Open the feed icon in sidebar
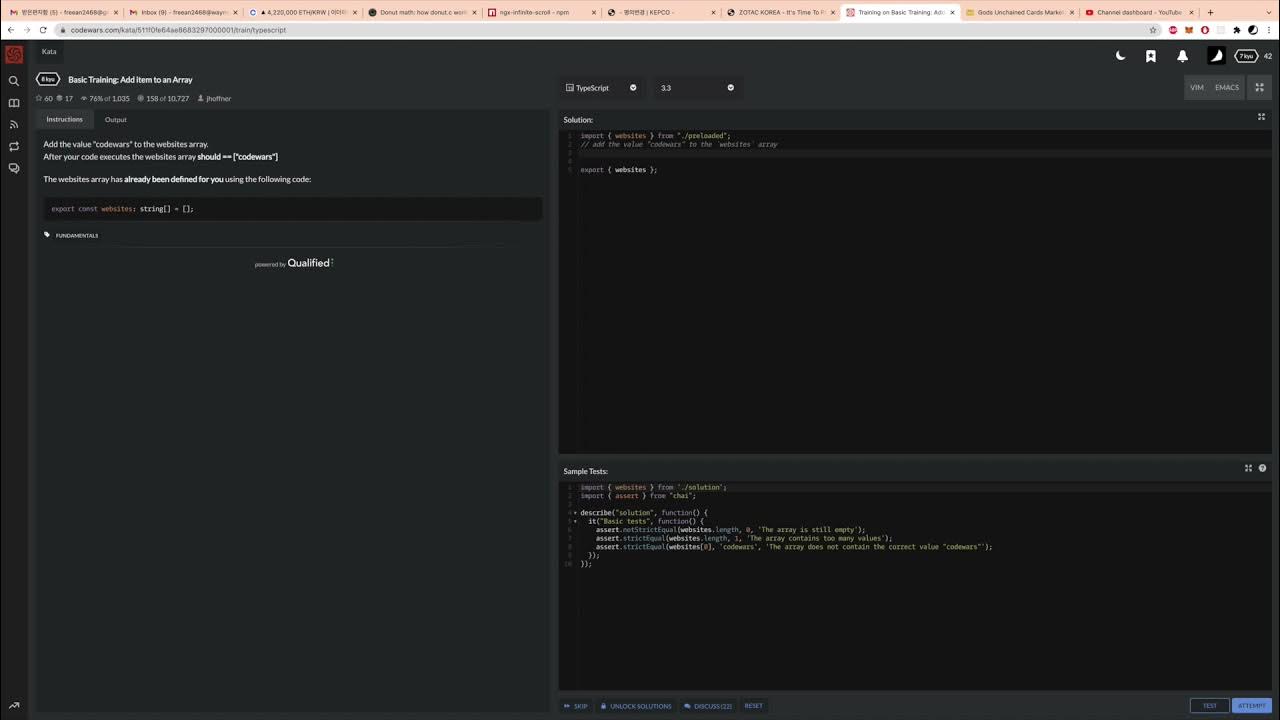The image size is (1280, 720). (14, 125)
